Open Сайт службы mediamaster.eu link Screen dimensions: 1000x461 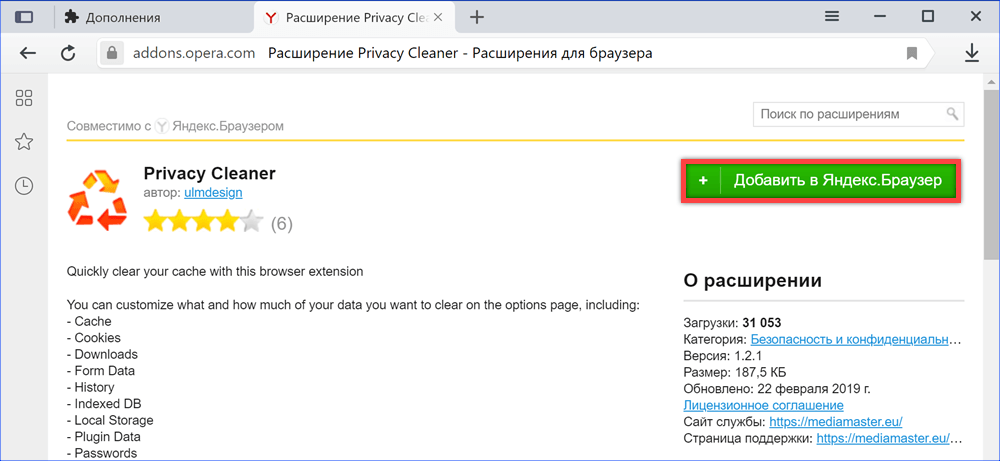836,422
